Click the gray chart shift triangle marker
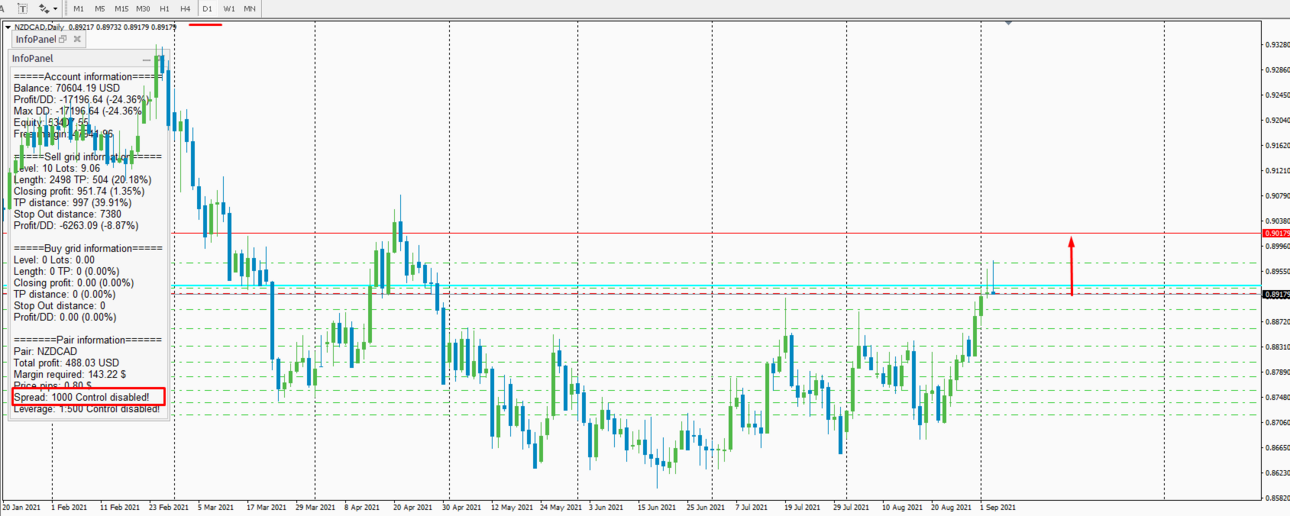The width and height of the screenshot is (1290, 516). point(1008,22)
